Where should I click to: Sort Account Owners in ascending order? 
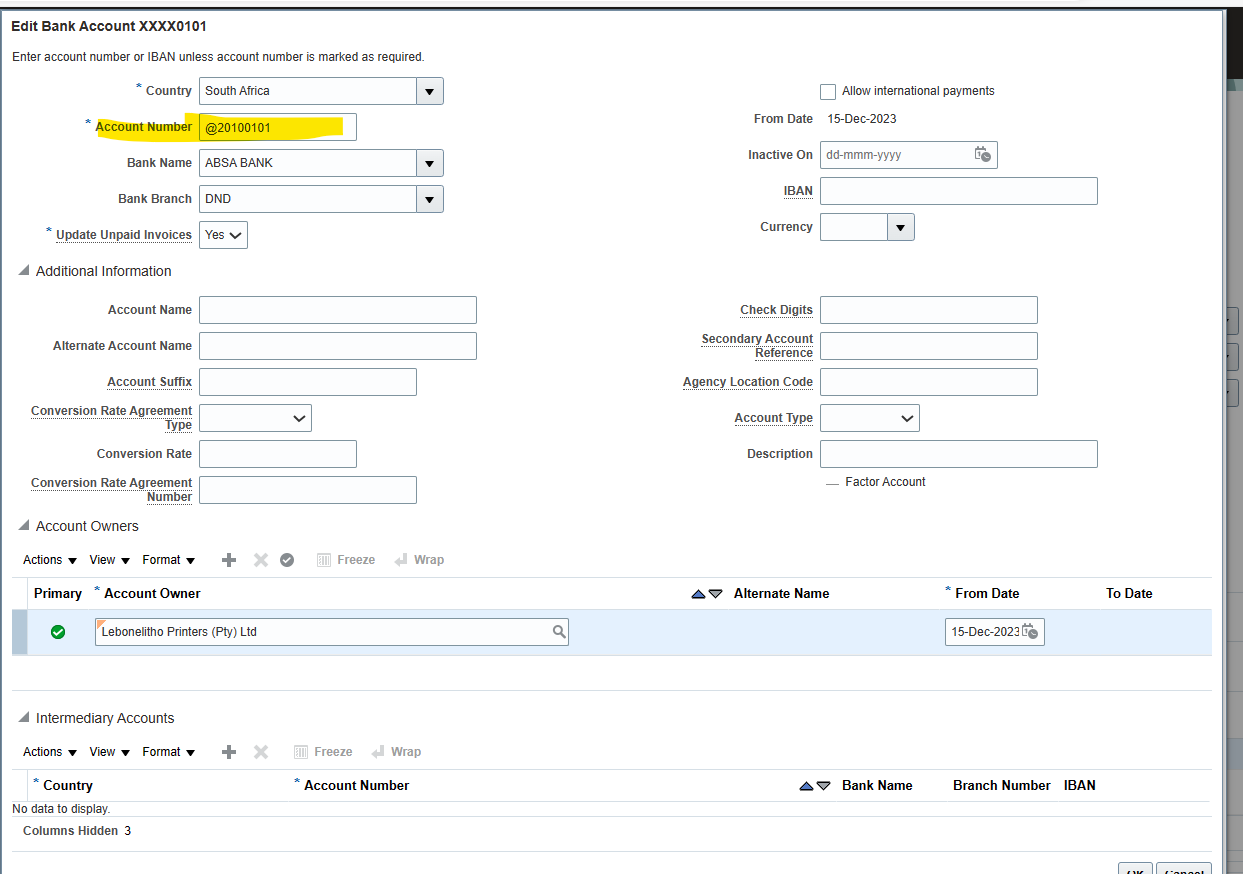click(x=697, y=593)
